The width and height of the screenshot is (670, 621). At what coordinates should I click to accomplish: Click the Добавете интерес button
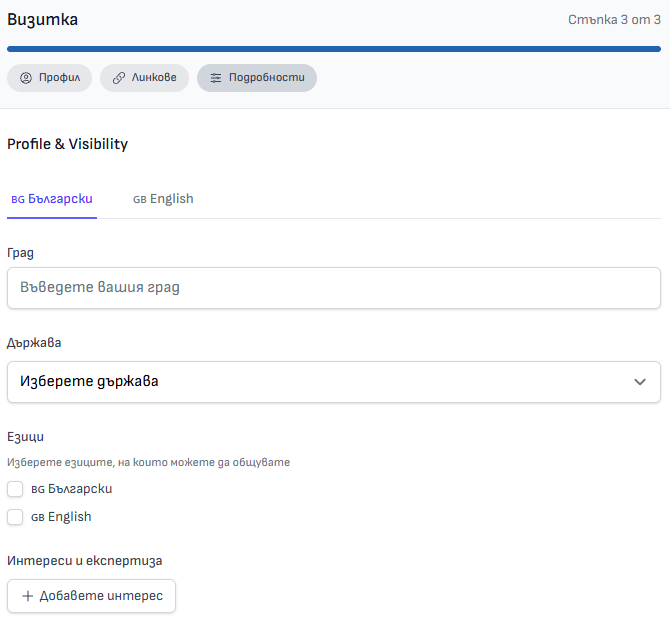pos(91,596)
